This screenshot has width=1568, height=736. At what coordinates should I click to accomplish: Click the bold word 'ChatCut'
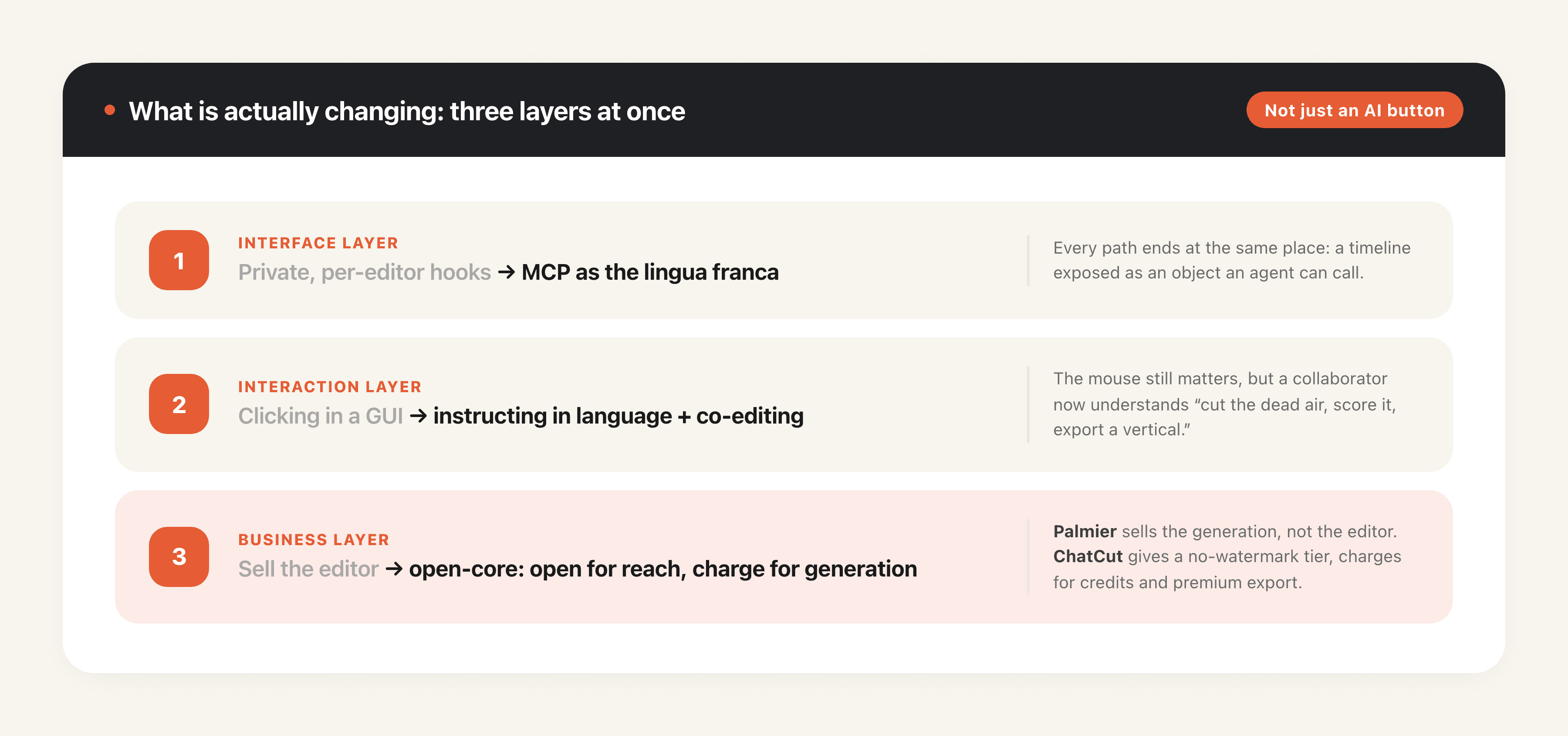tap(1088, 556)
